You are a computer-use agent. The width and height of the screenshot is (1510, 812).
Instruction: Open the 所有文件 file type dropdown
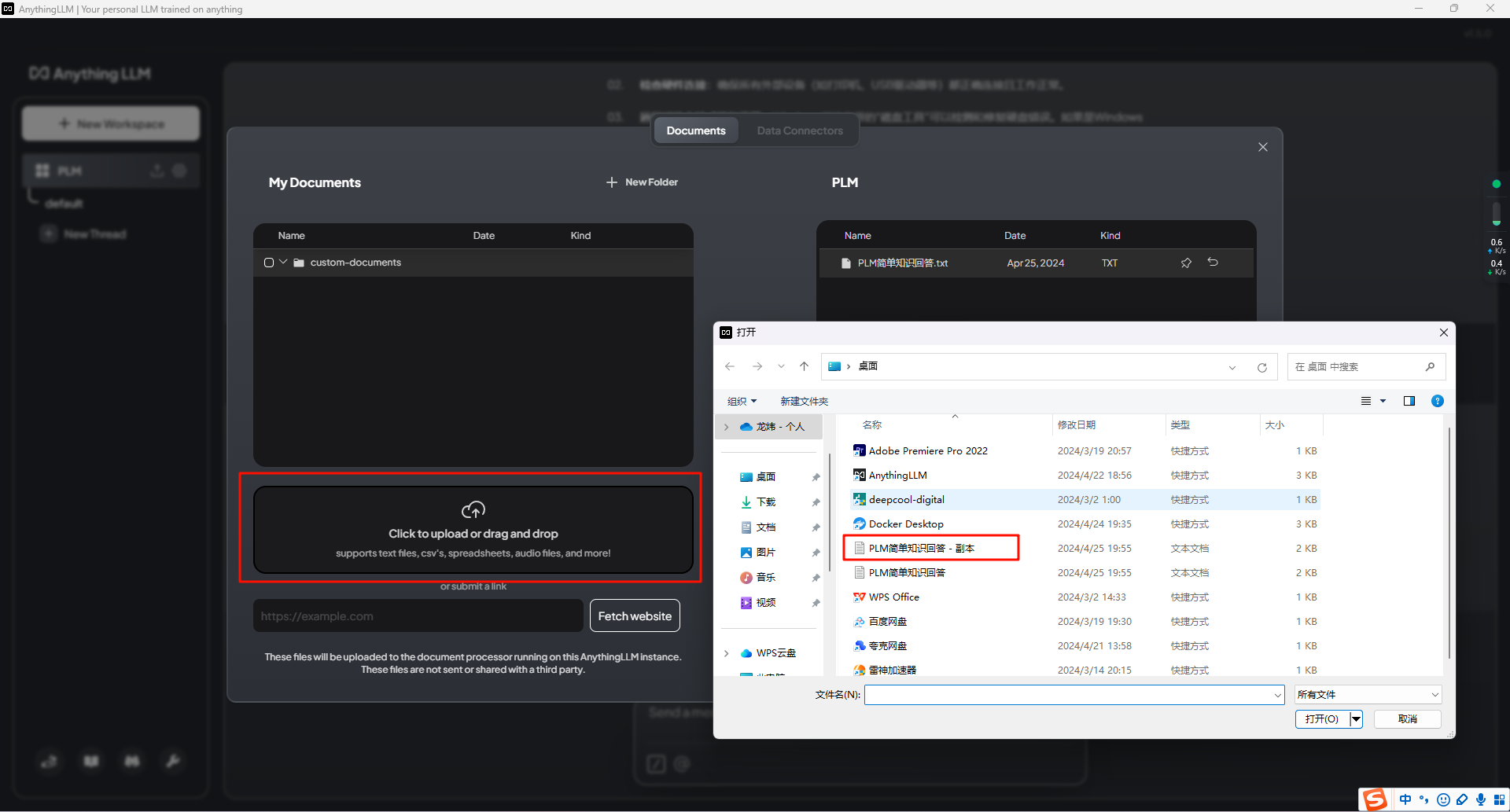[1368, 695]
